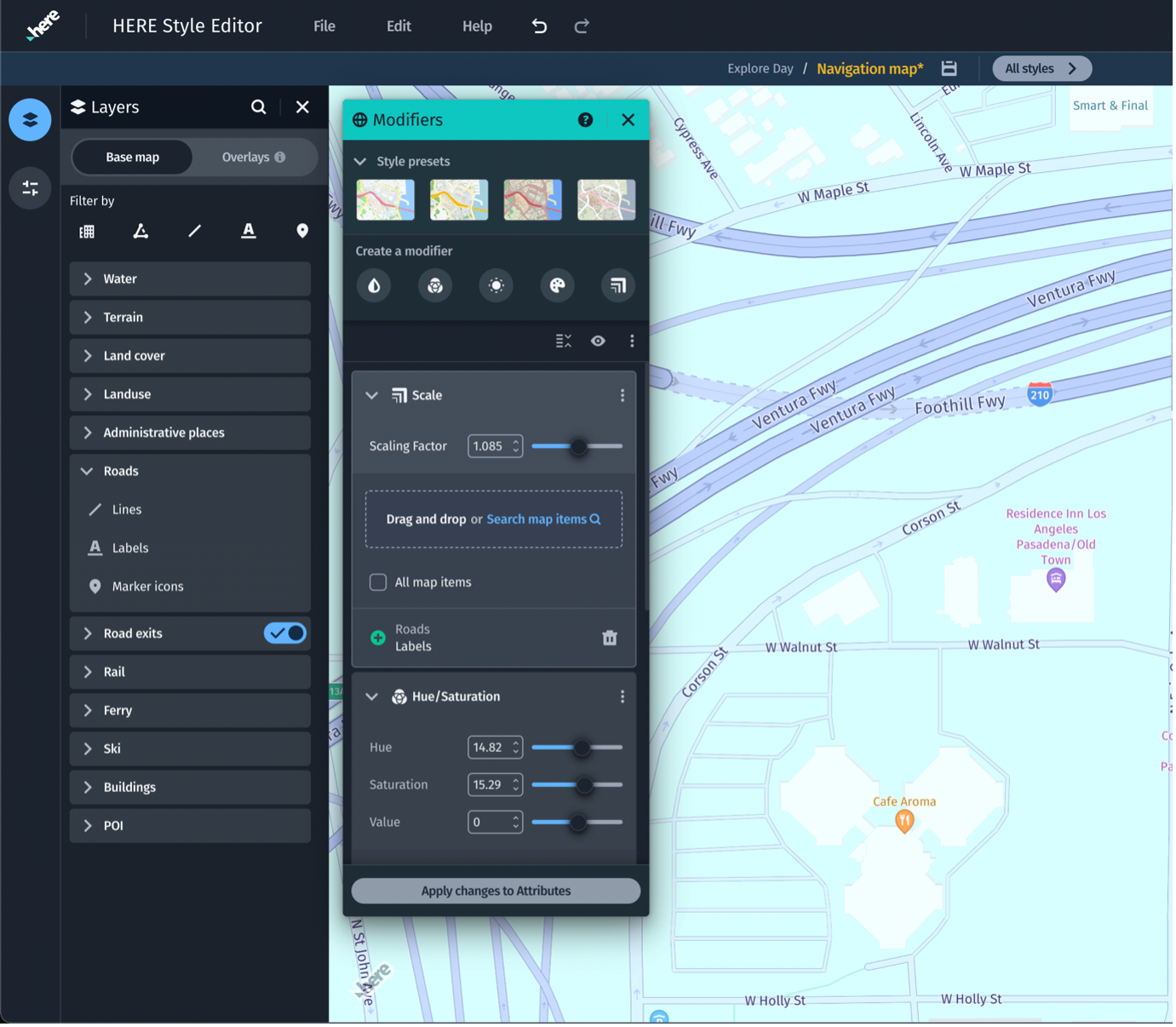Screen dimensions: 1176x1027
Task: Click Search map items link
Action: coord(543,519)
